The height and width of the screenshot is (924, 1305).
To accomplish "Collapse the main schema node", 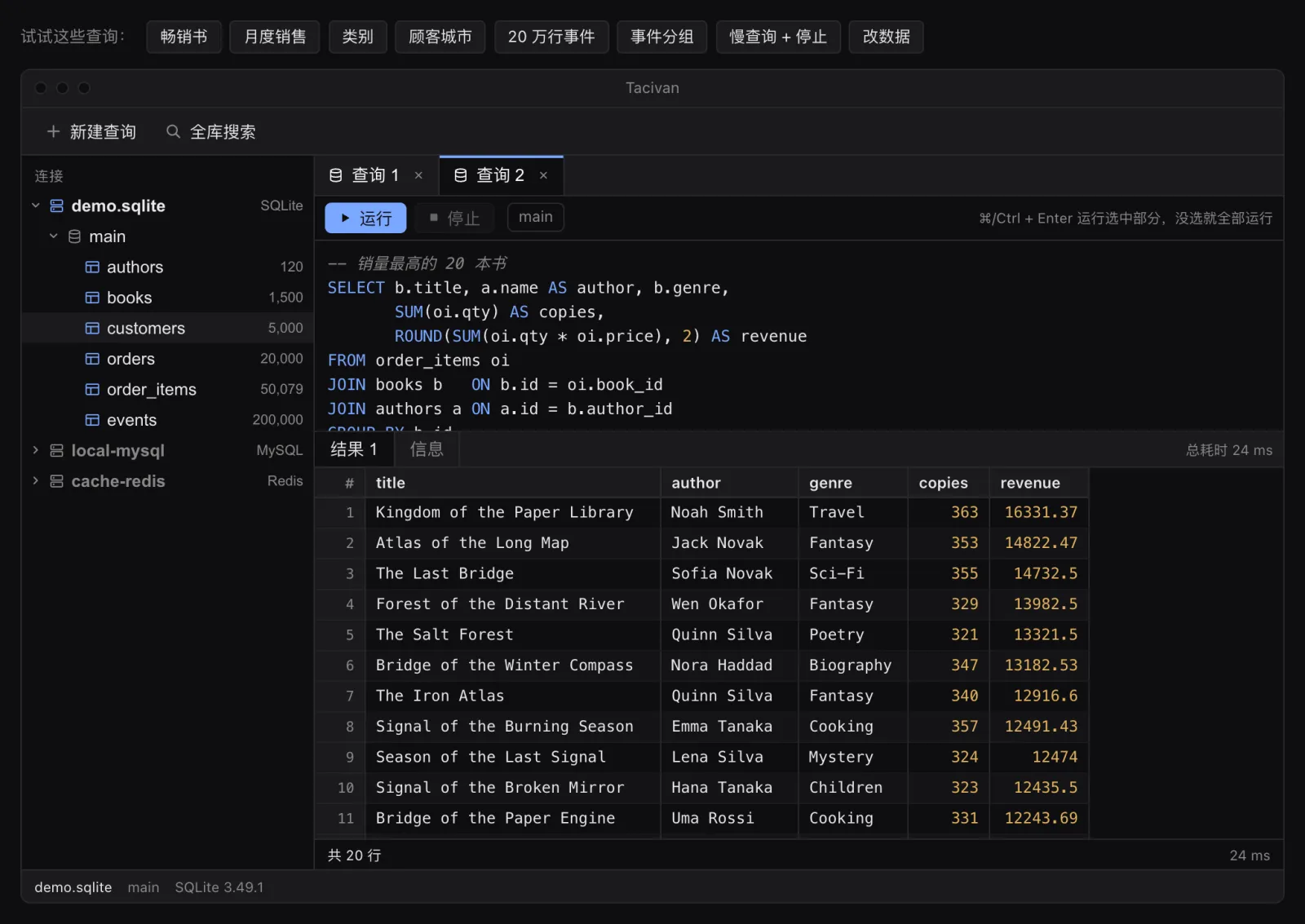I will [x=53, y=237].
